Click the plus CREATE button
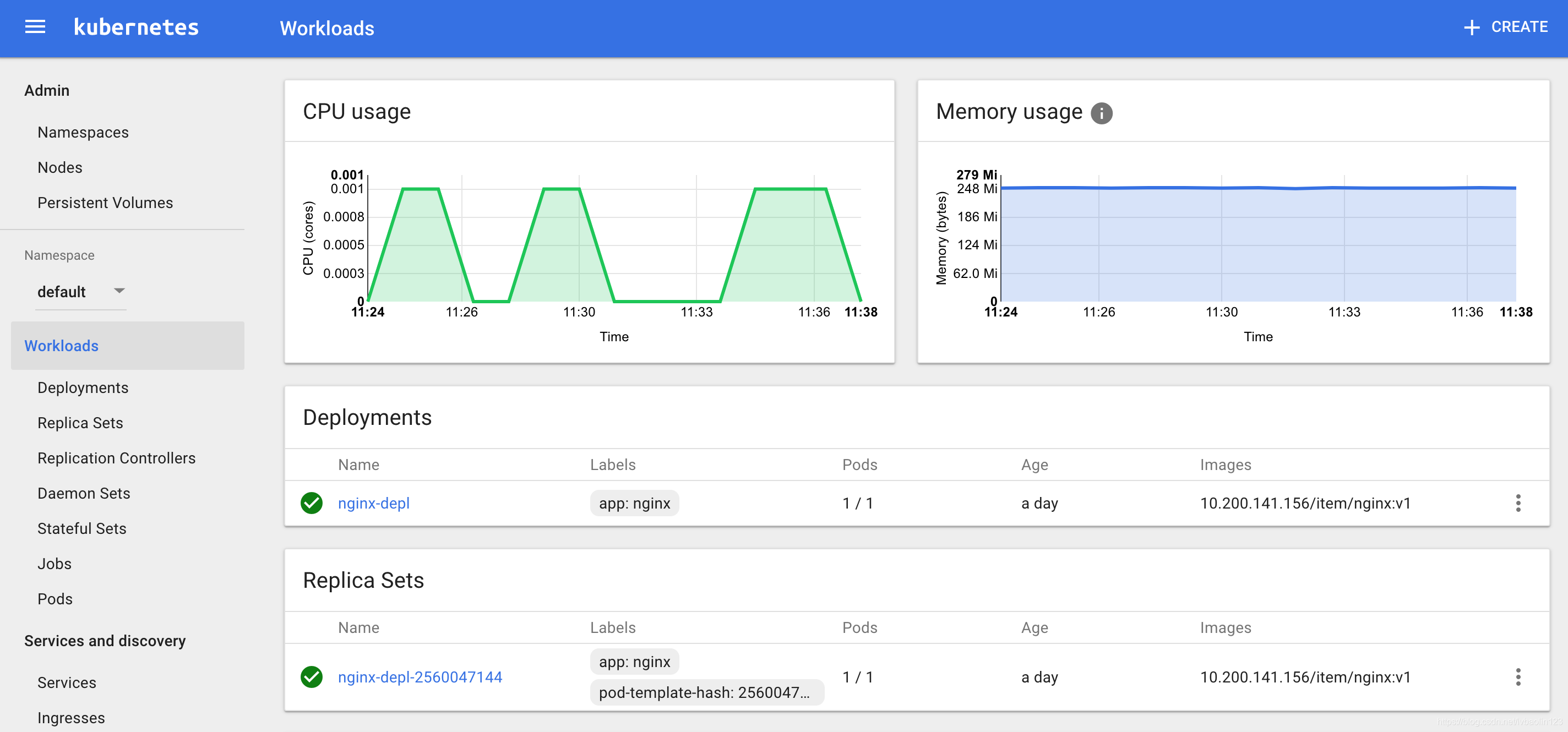 click(1505, 28)
